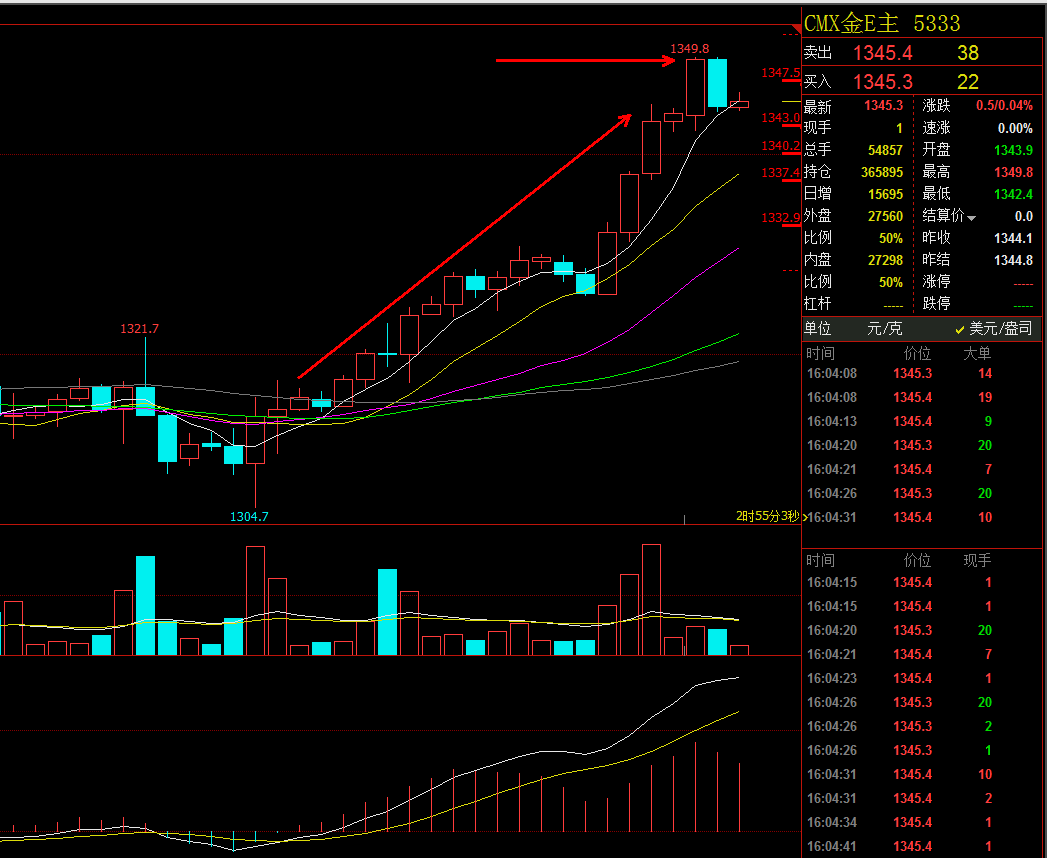This screenshot has height=858, width=1047.
Task: Select the 16:04:13 big-order row
Action: point(920,421)
